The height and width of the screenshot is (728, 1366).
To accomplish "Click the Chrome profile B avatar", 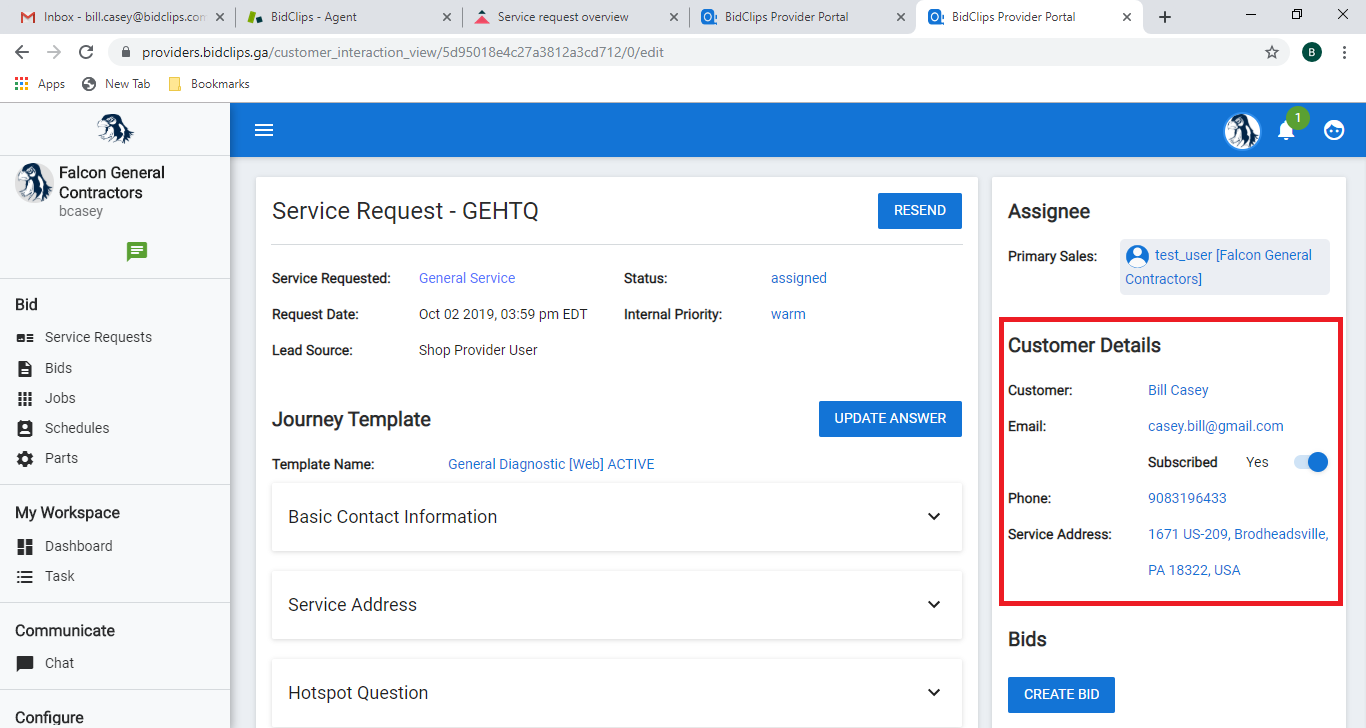I will click(x=1312, y=53).
